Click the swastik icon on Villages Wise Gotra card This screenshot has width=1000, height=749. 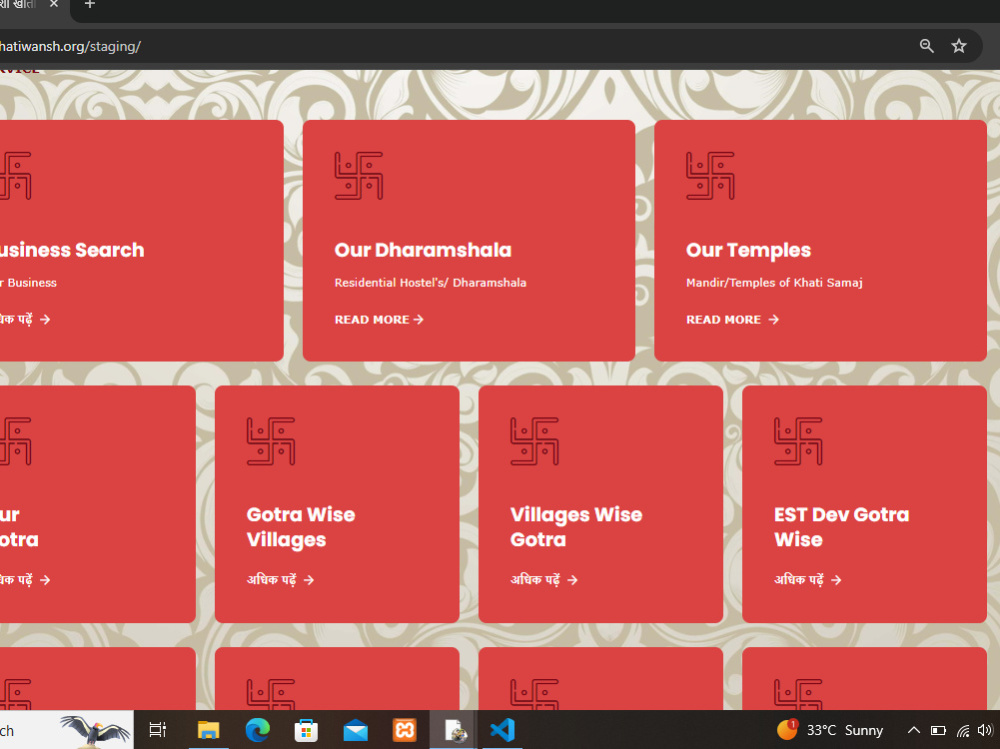tap(534, 441)
